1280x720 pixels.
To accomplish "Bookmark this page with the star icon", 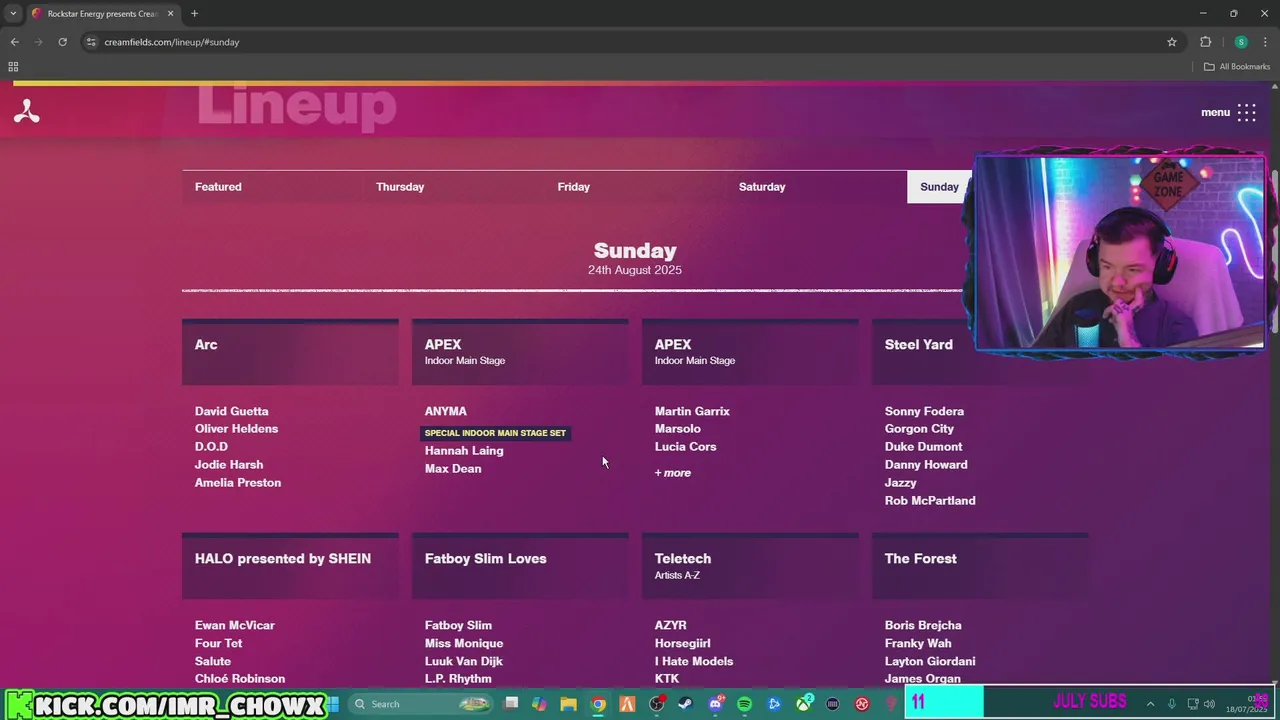I will tap(1172, 42).
